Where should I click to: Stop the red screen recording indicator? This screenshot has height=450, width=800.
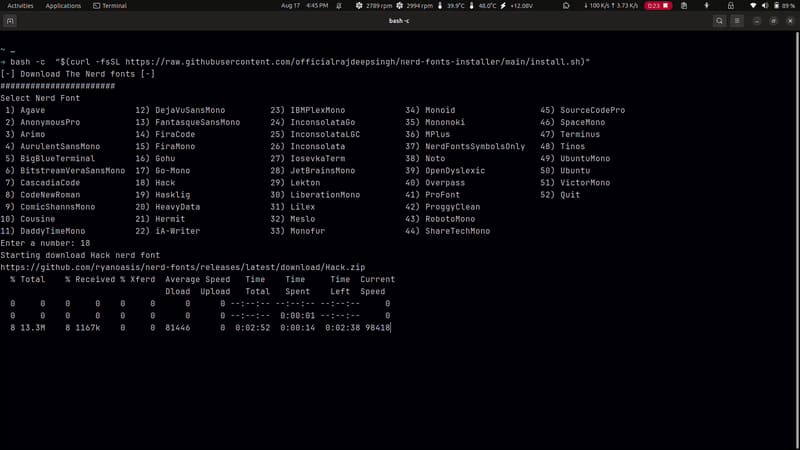pyautogui.click(x=658, y=6)
